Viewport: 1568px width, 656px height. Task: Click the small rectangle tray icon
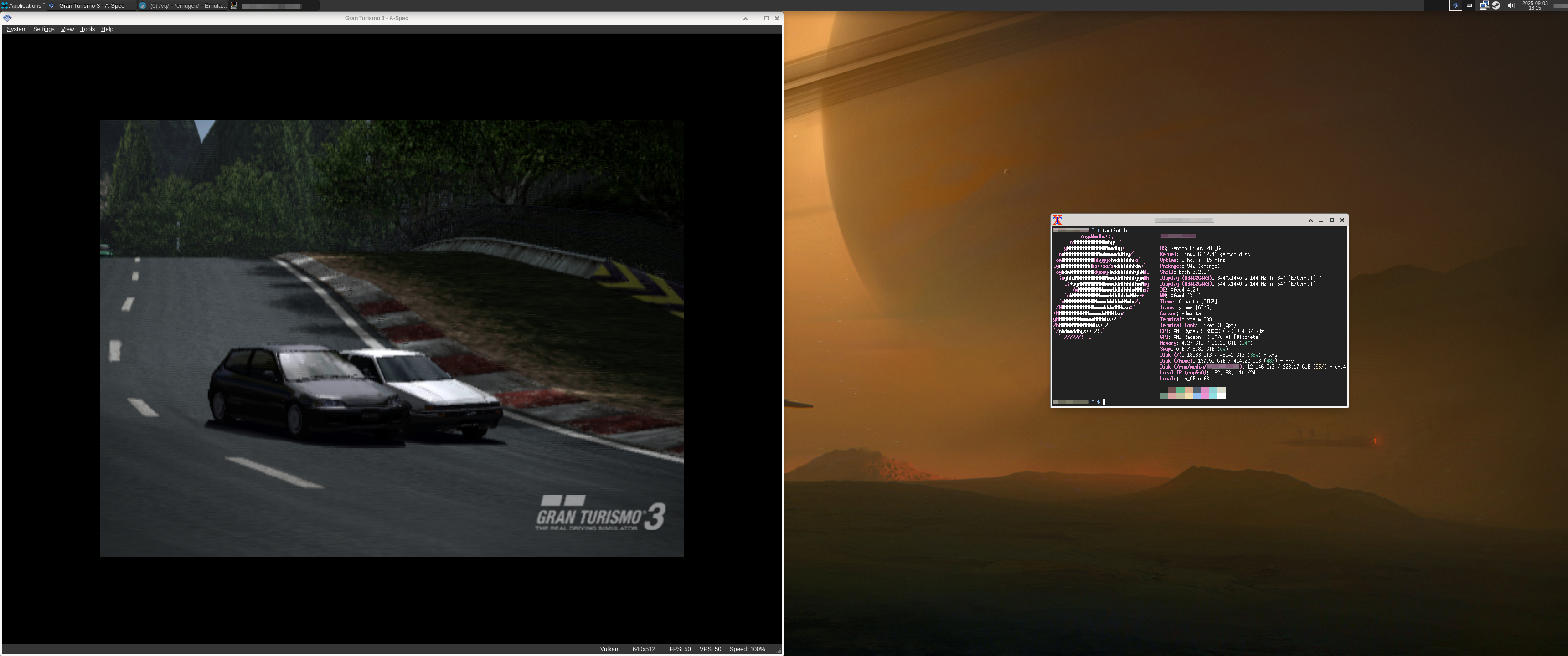coord(1470,5)
